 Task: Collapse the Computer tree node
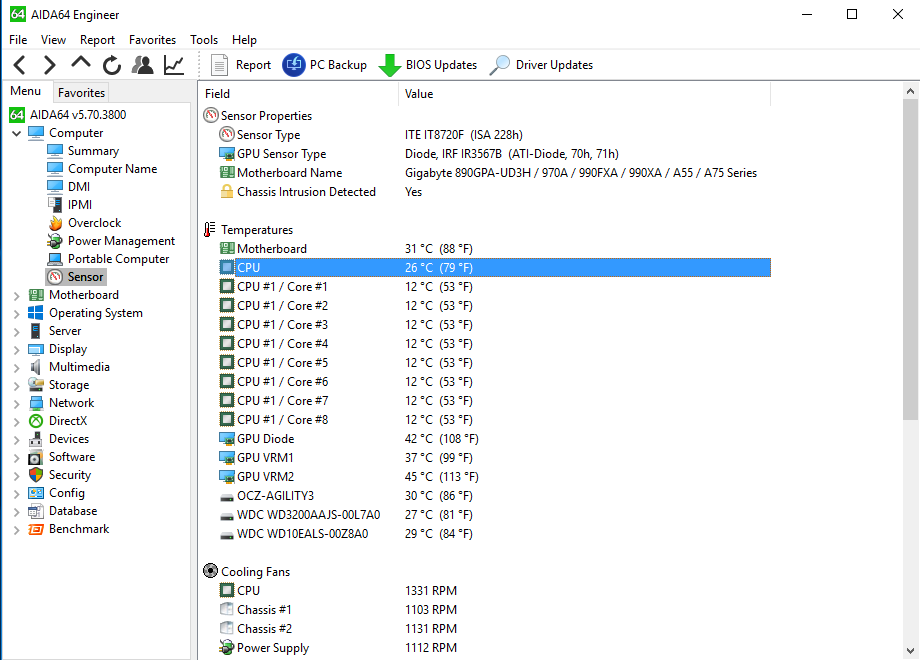pos(16,133)
